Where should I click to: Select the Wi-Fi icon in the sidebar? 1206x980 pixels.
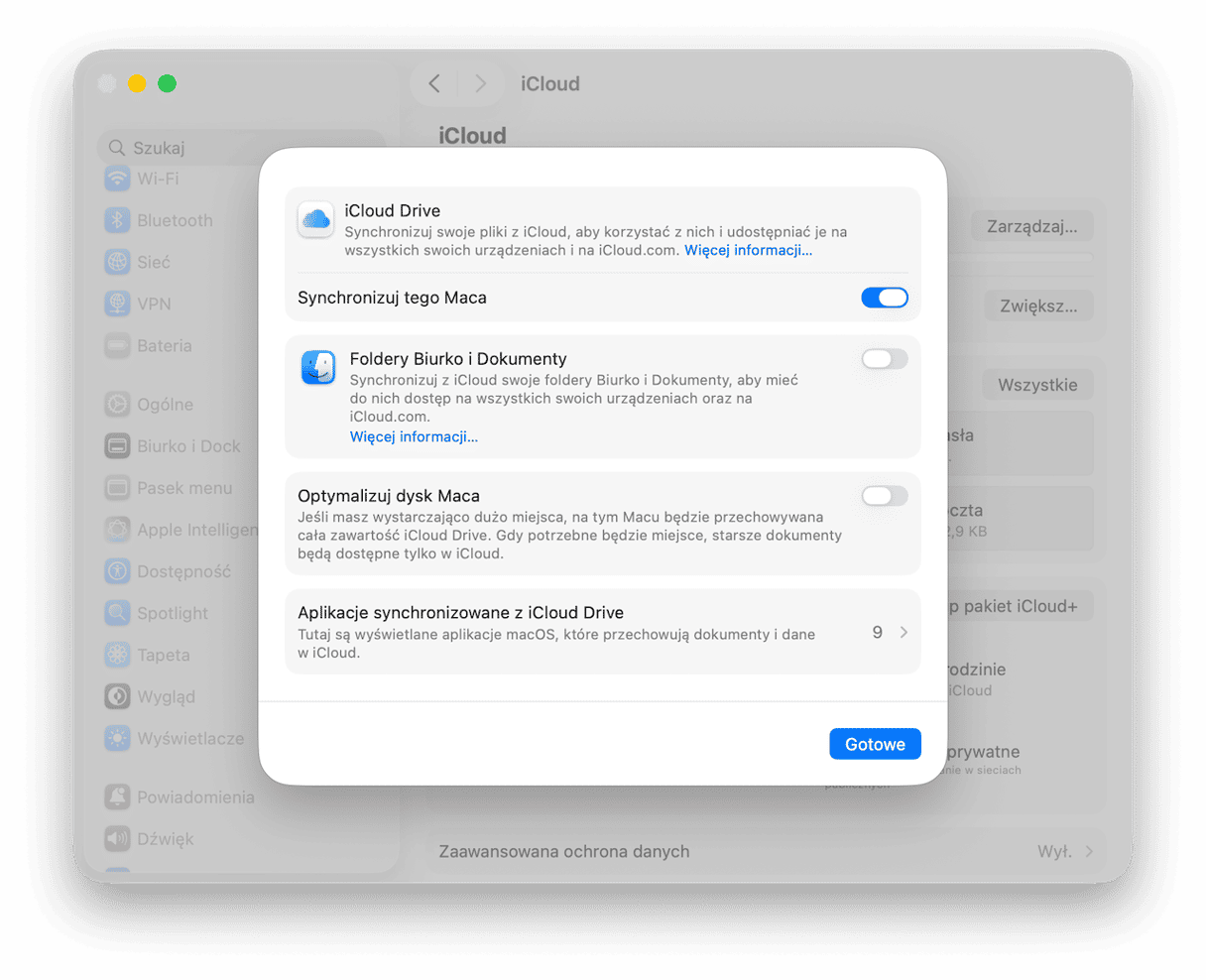click(x=116, y=179)
